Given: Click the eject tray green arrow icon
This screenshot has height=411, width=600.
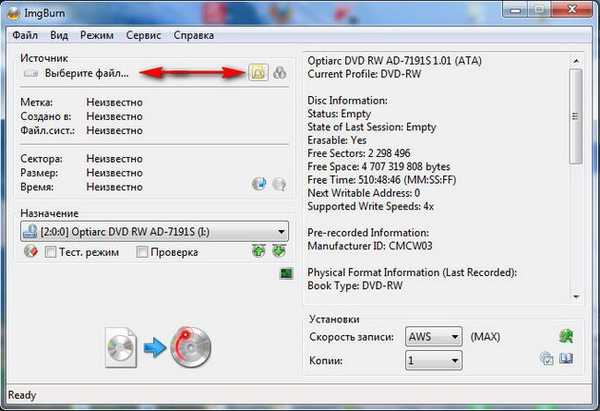Looking at the screenshot, I should [259, 251].
